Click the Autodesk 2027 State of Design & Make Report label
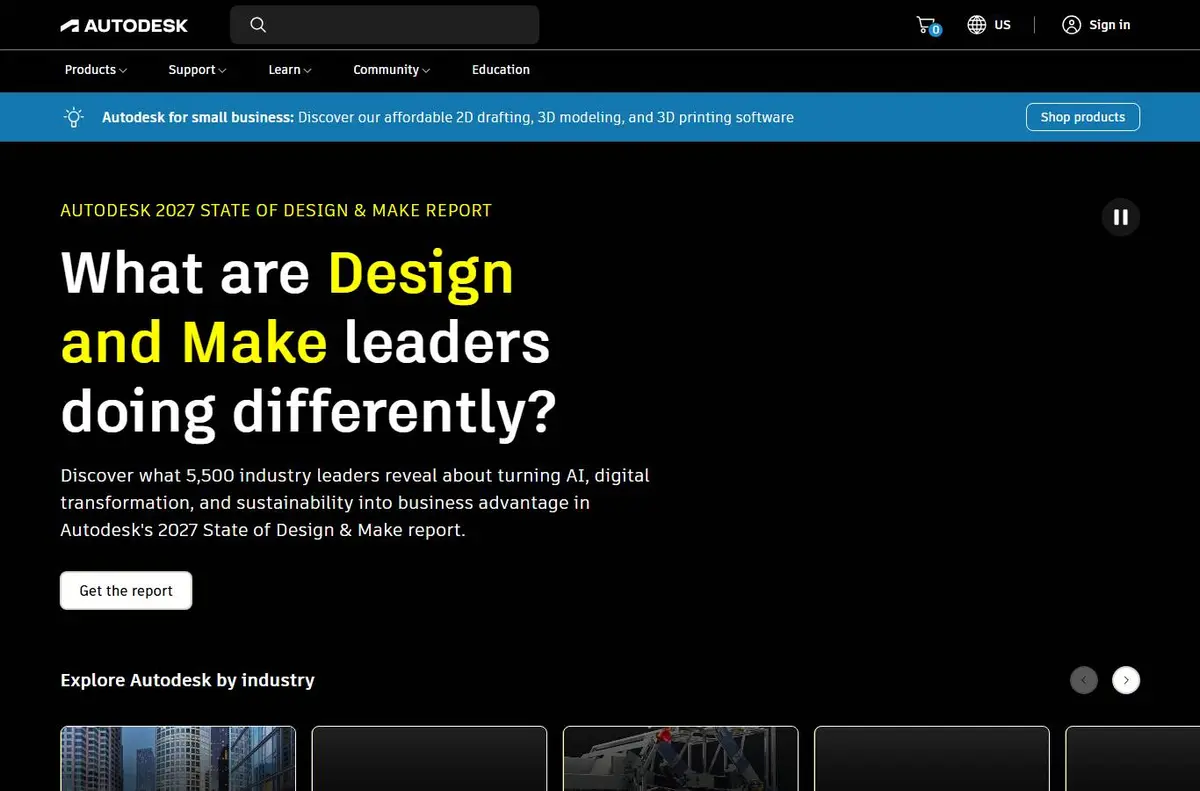1200x791 pixels. coord(276,211)
